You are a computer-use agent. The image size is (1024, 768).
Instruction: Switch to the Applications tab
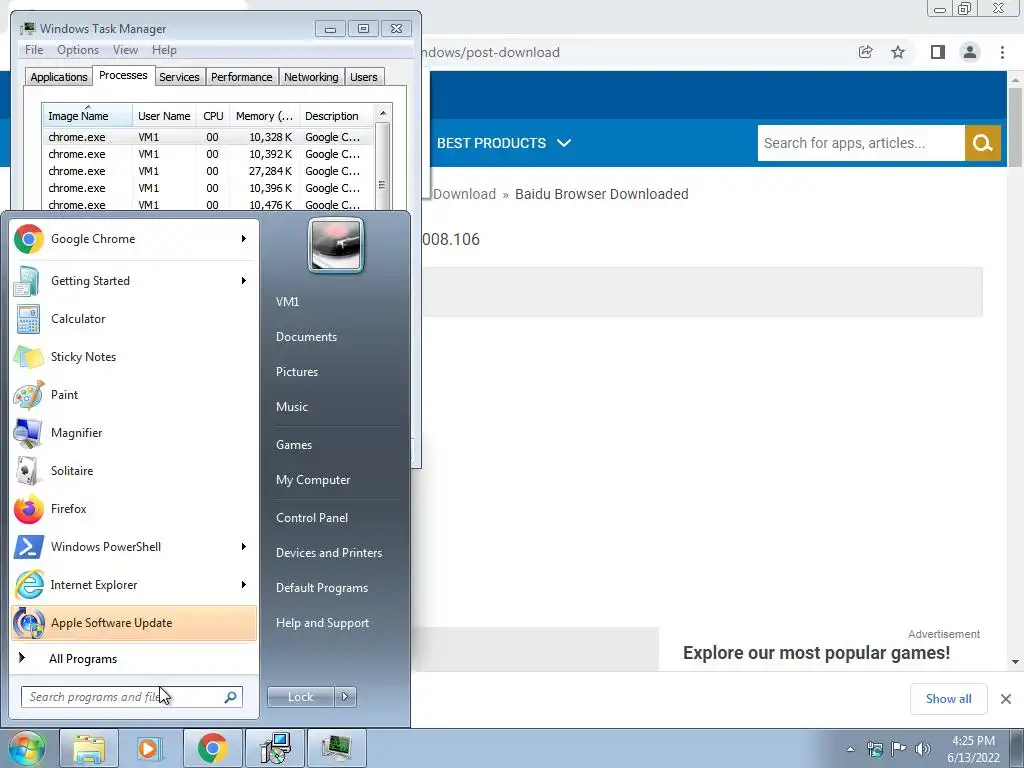coord(59,77)
